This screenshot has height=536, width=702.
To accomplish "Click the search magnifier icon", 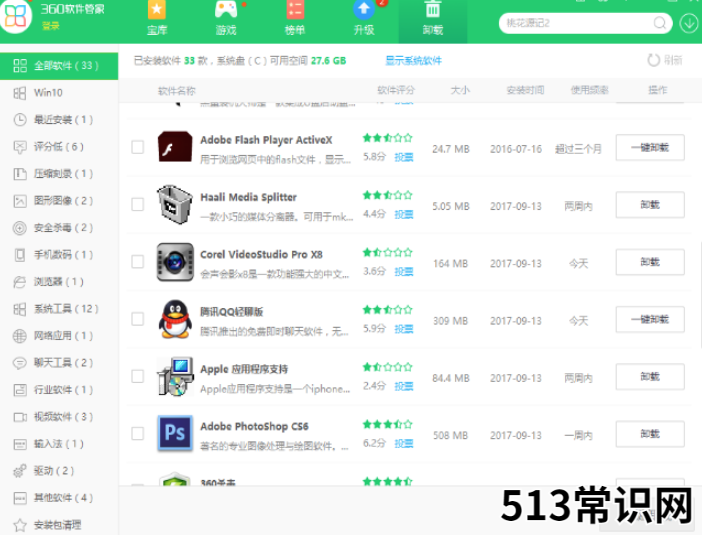I will pos(659,23).
